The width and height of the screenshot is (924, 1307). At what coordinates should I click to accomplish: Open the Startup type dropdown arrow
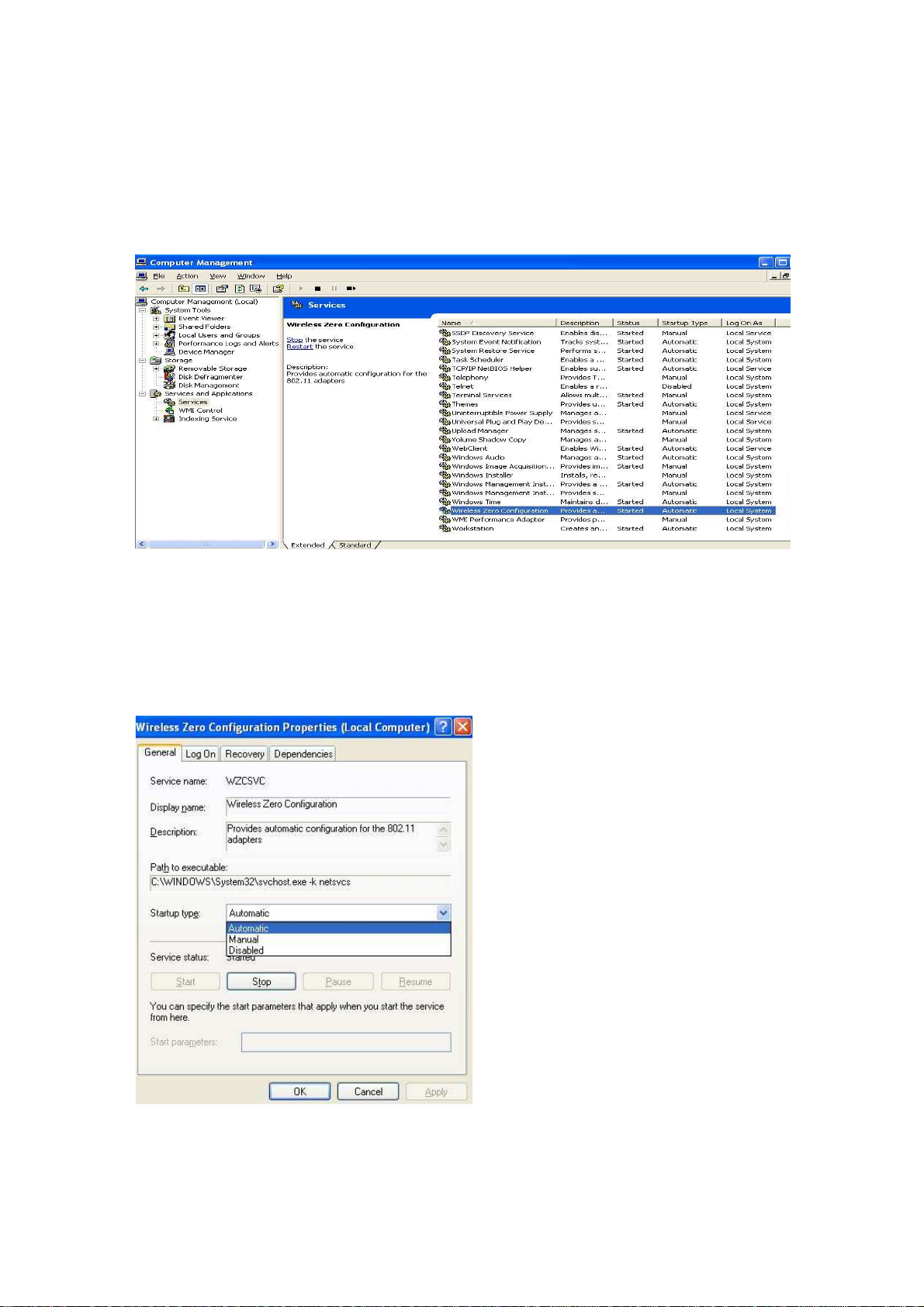click(443, 913)
